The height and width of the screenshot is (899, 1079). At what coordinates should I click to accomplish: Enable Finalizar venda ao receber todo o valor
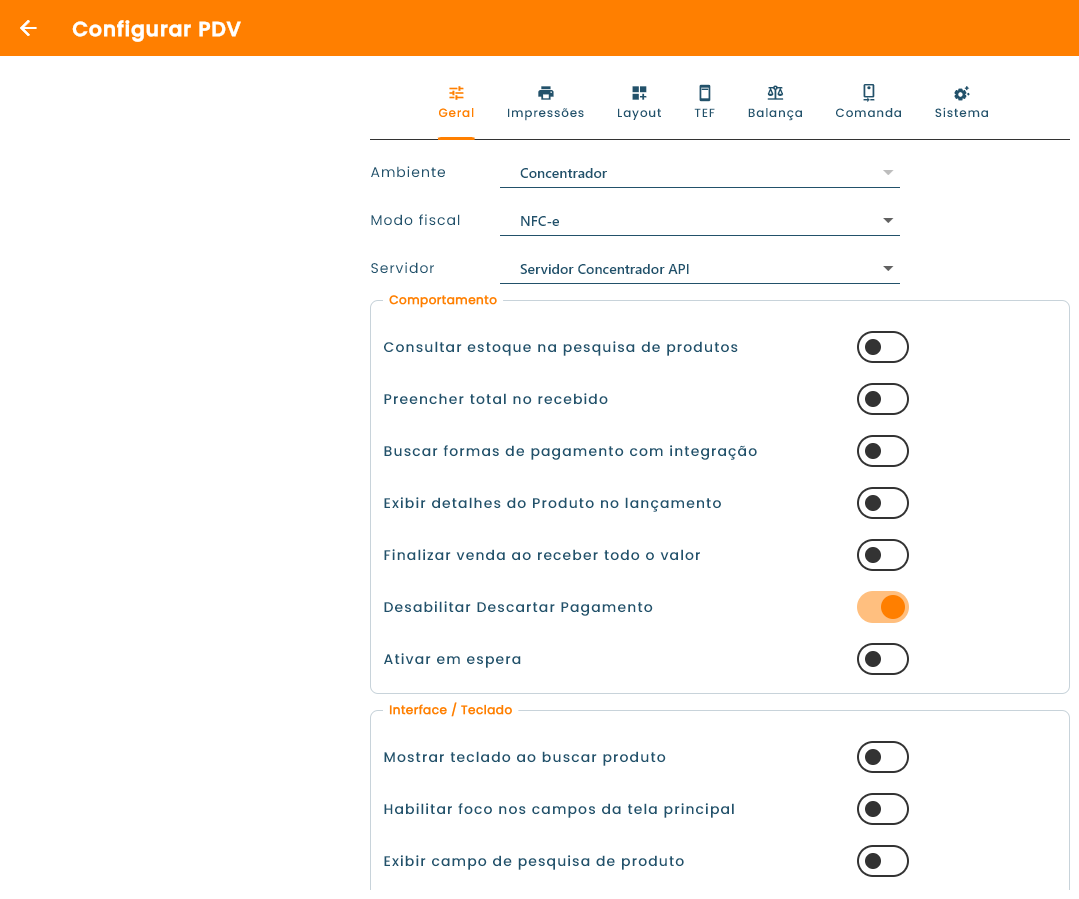(x=883, y=555)
